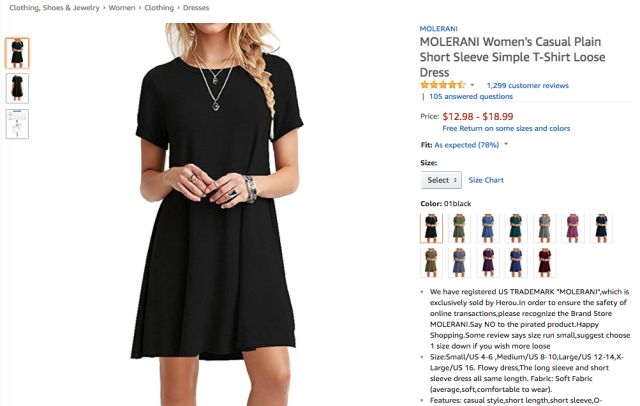The height and width of the screenshot is (406, 640).
Task: Go to the Women breadcrumb category
Action: pos(122,8)
